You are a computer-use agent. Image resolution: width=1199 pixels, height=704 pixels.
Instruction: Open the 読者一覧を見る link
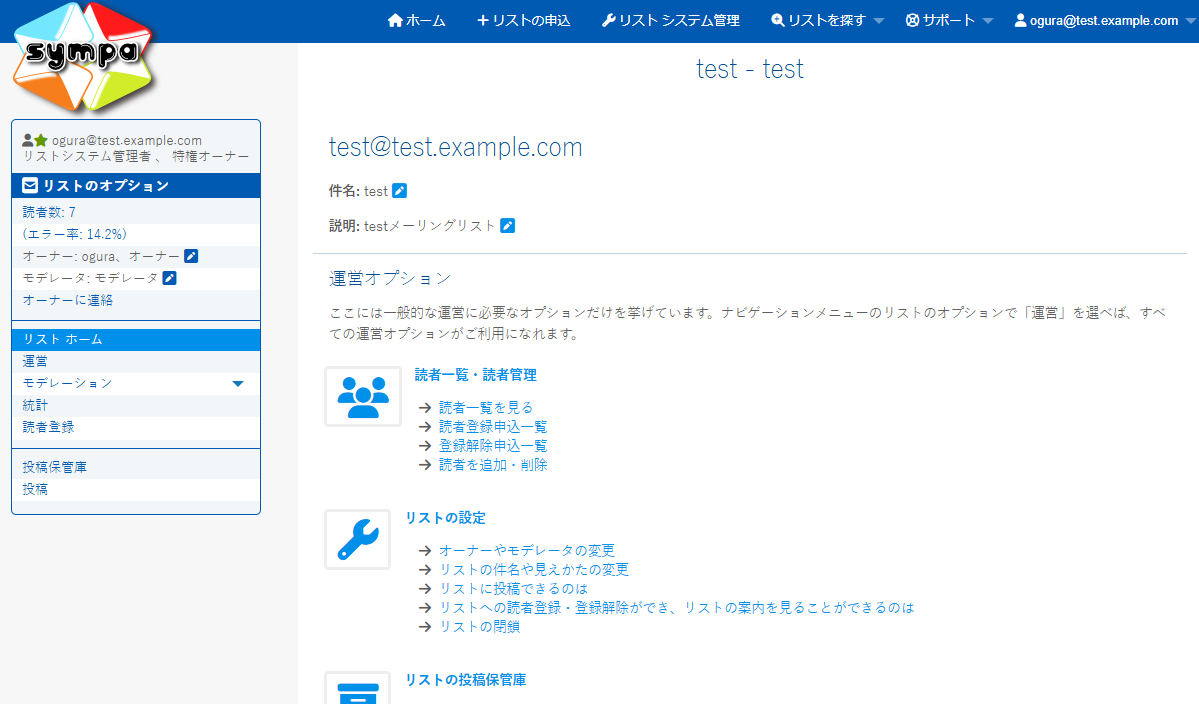(486, 407)
